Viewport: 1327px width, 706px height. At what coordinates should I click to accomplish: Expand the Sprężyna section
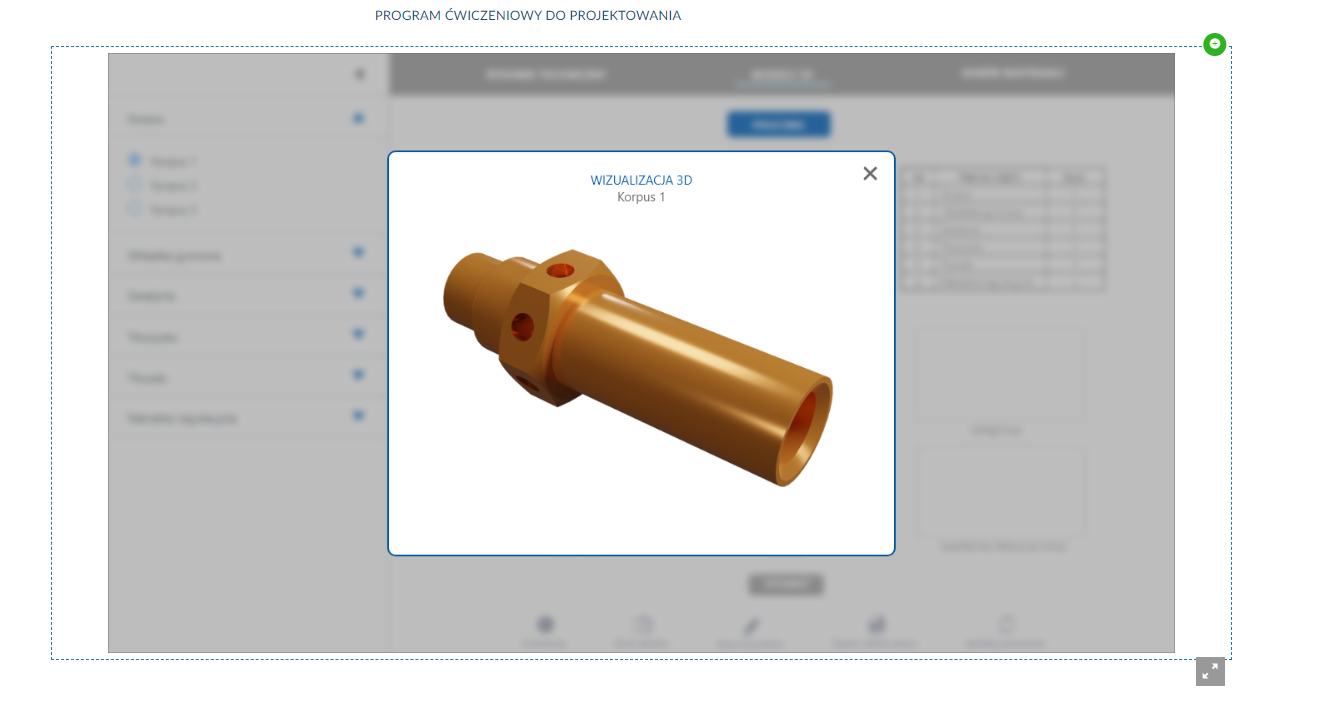click(358, 294)
